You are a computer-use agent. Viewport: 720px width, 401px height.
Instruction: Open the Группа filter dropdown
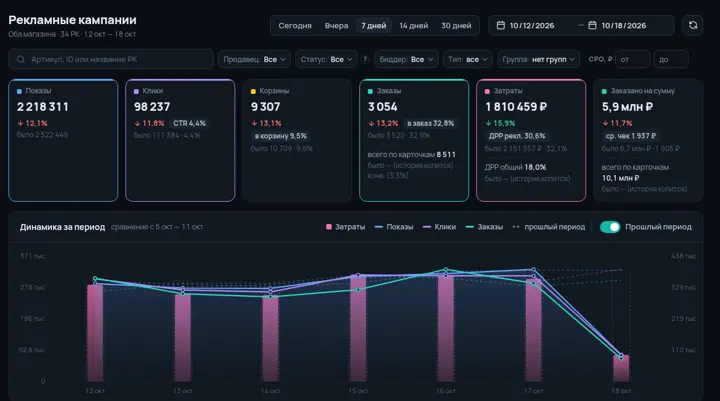538,59
